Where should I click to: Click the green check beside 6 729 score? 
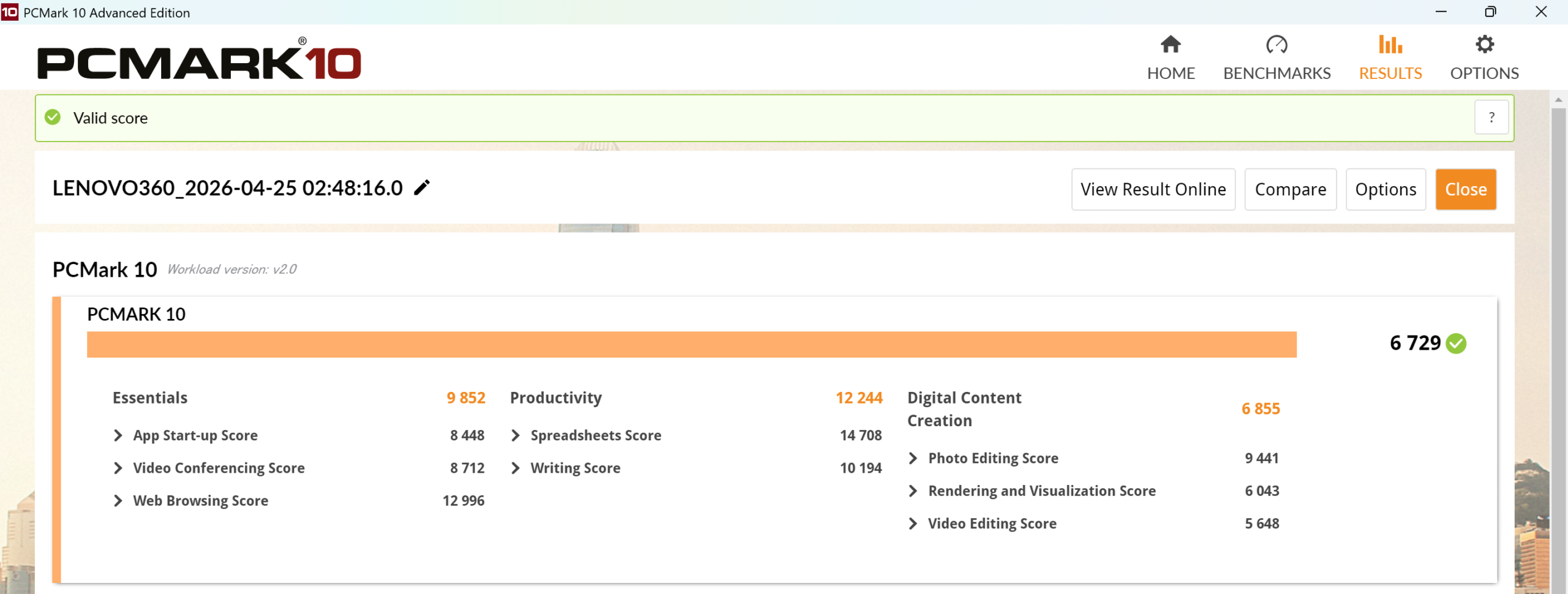tap(1456, 344)
